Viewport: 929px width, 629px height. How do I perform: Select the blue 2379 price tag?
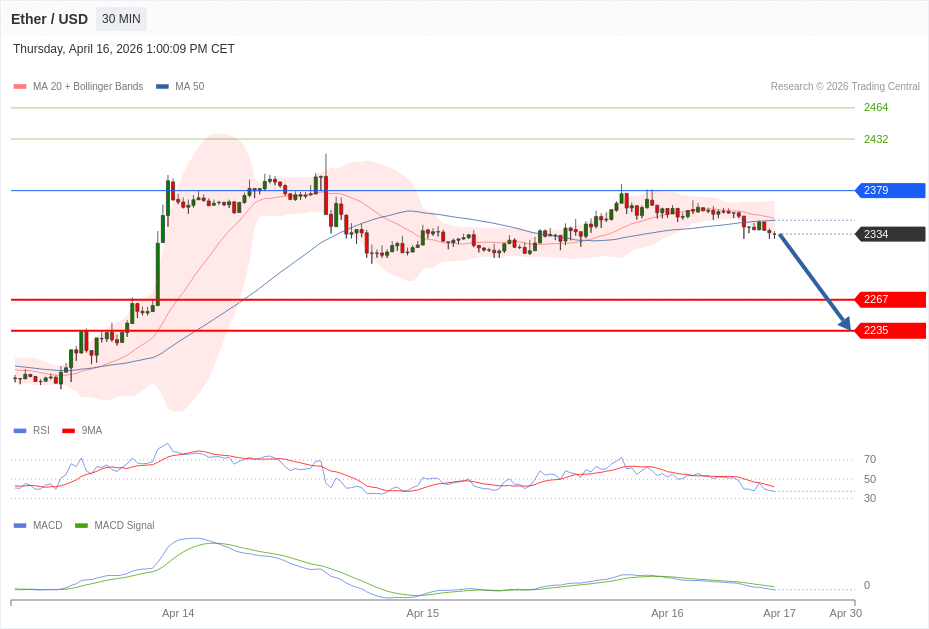[890, 190]
